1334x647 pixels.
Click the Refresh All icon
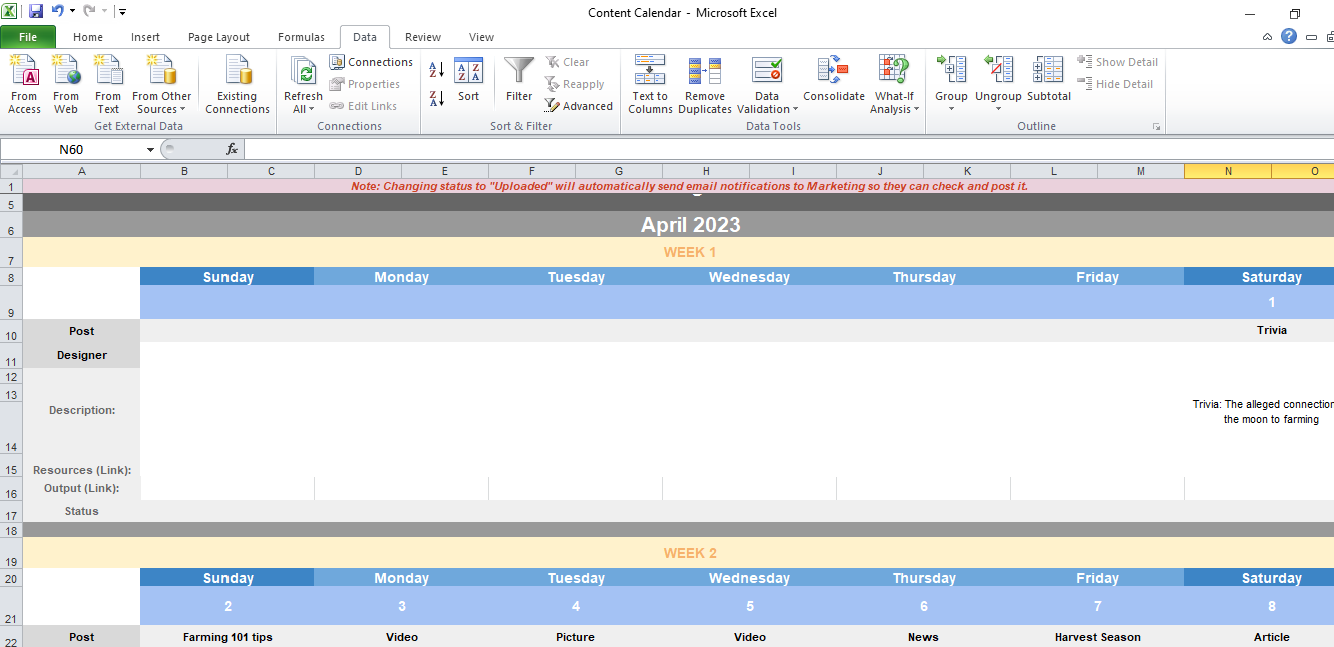click(x=303, y=71)
